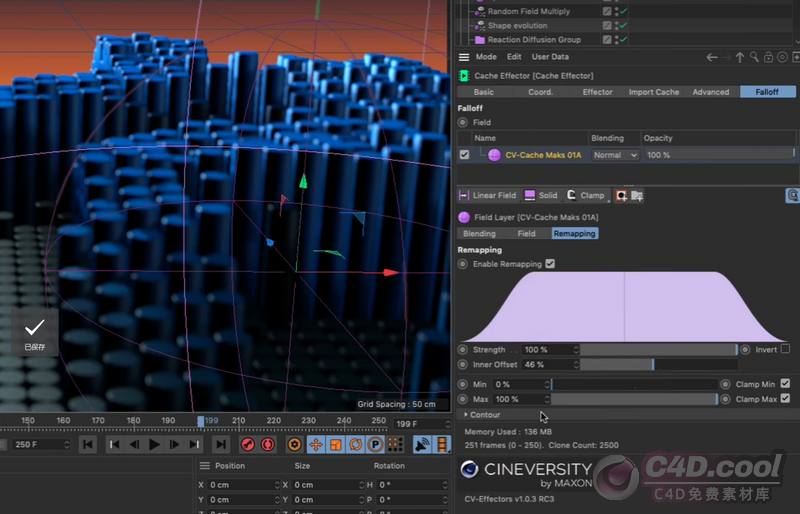Open the coordinates panel hamburger menu beside Position
This screenshot has height=514, width=800.
coord(205,466)
